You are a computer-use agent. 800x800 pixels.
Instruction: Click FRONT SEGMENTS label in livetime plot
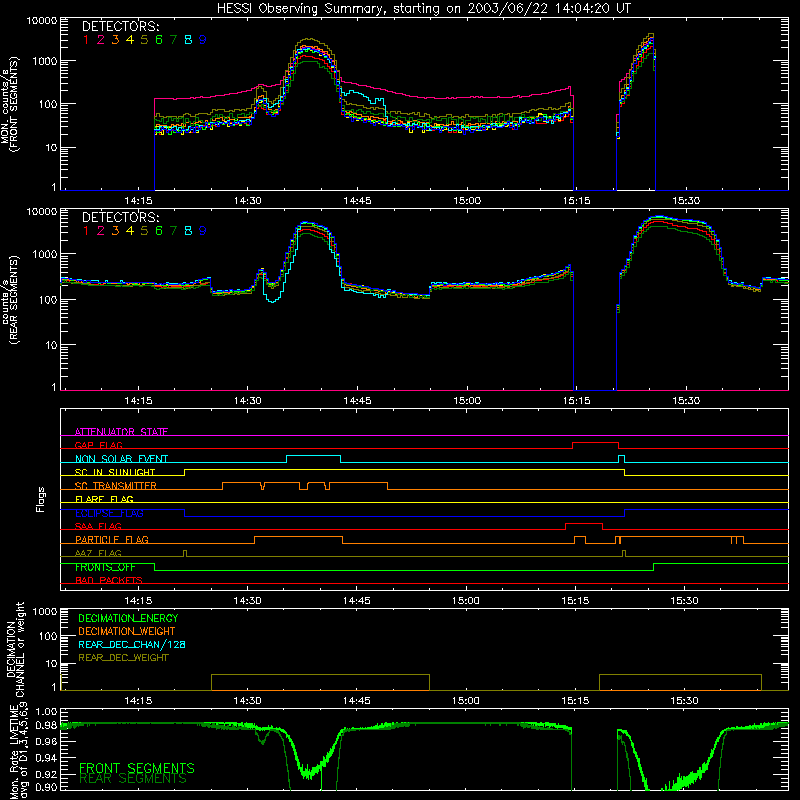point(137,768)
